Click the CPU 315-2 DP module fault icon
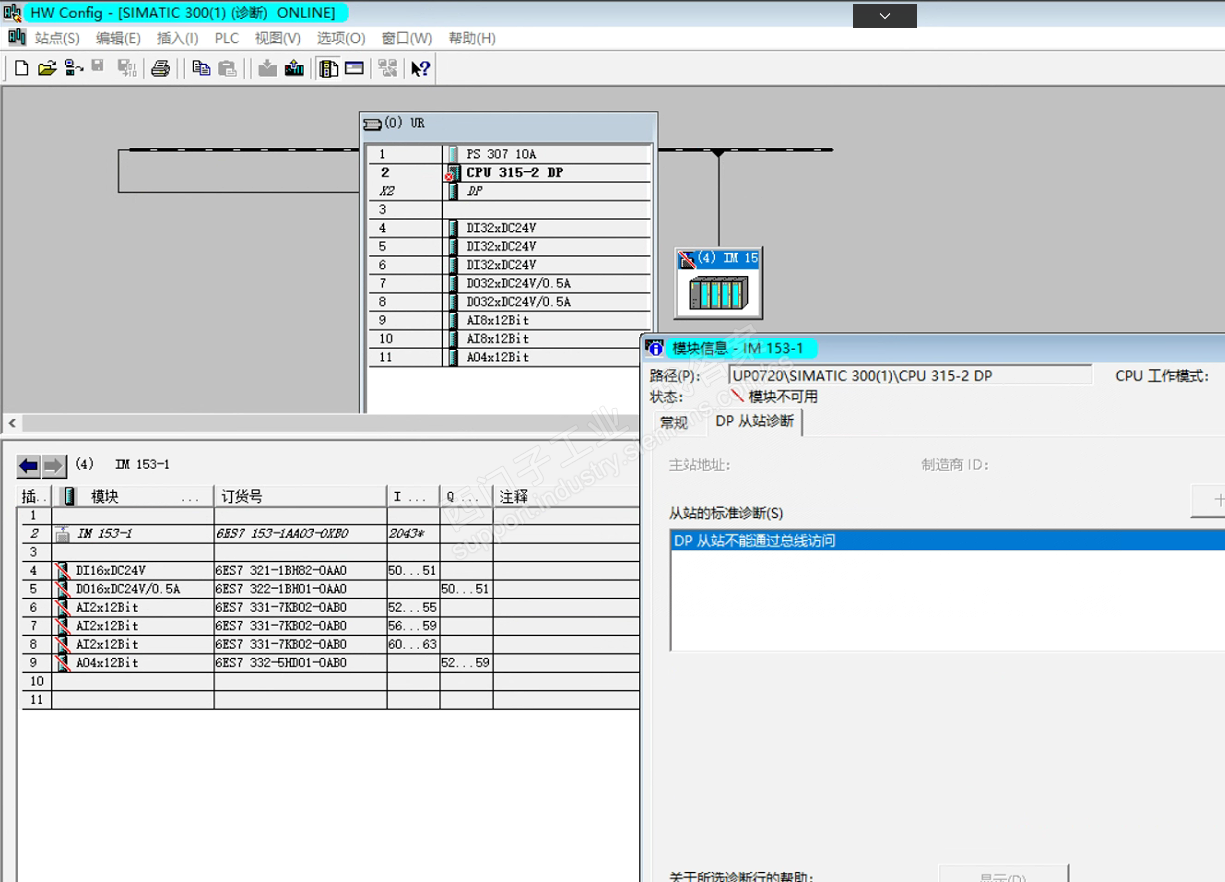 452,173
